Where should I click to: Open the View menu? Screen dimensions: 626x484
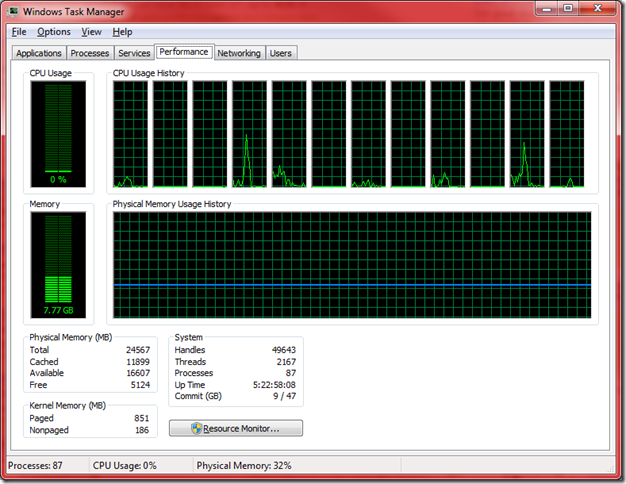coord(91,32)
